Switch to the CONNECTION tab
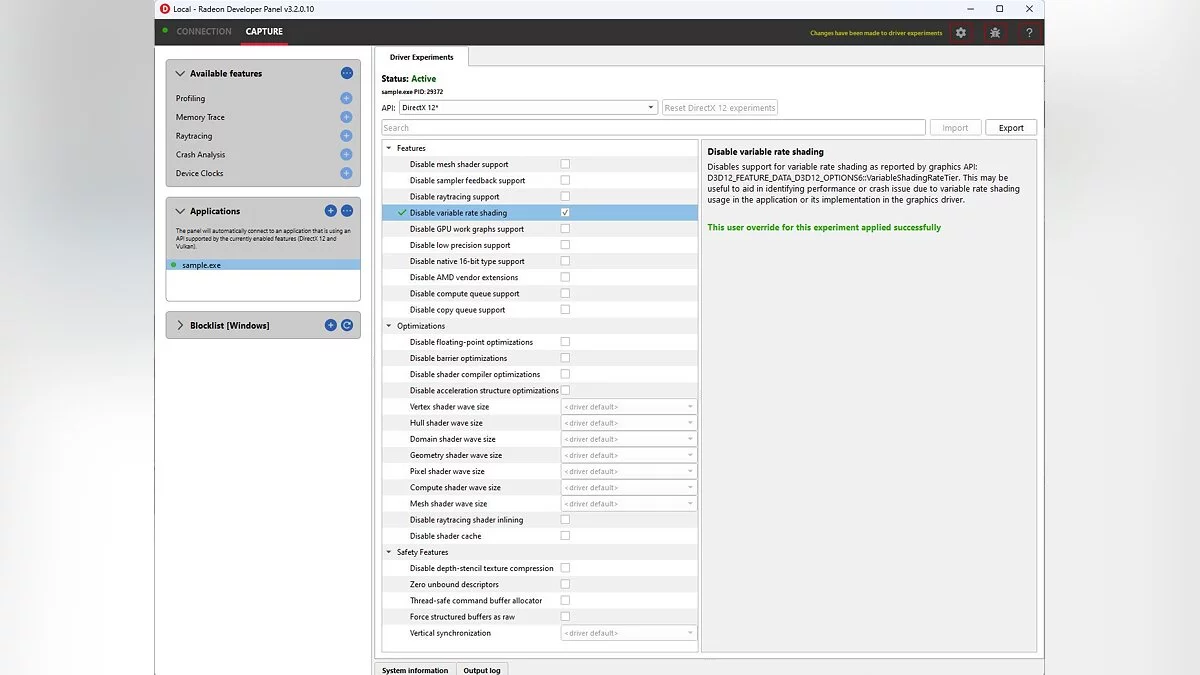This screenshot has width=1200, height=675. pos(203,32)
